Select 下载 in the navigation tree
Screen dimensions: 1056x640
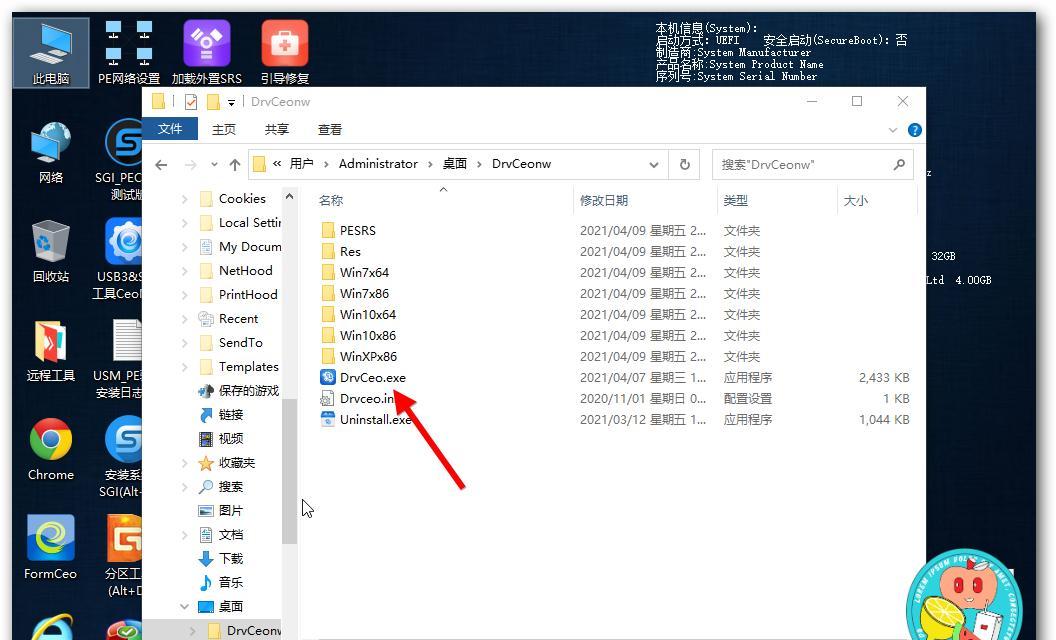[231, 558]
